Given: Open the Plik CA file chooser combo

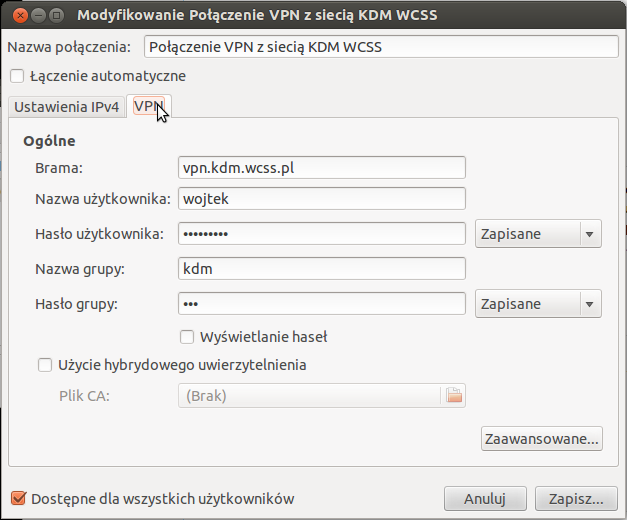Looking at the screenshot, I should [x=310, y=396].
